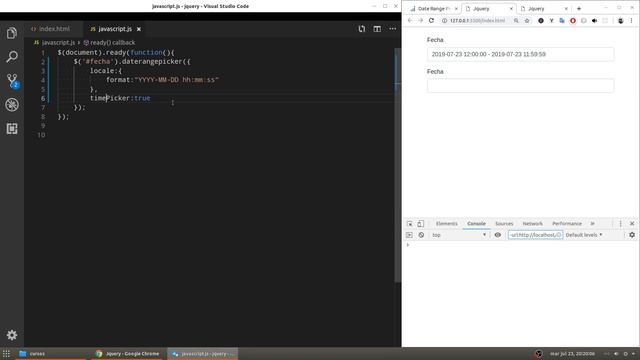Reload the Chrome page
The width and height of the screenshot is (640, 360).
coord(431,20)
